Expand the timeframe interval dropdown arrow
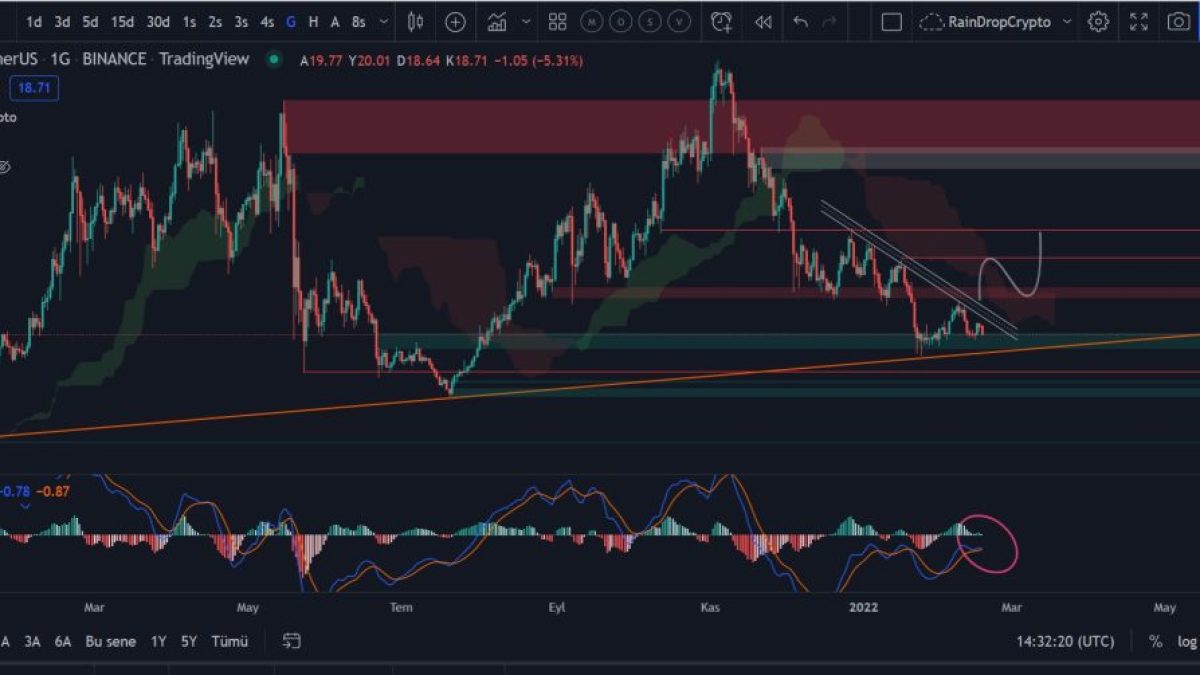Image resolution: width=1200 pixels, height=675 pixels. point(384,21)
